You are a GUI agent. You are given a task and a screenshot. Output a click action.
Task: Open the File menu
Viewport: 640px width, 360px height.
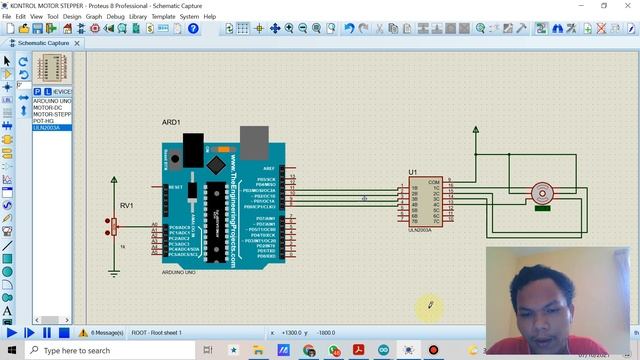[7, 17]
